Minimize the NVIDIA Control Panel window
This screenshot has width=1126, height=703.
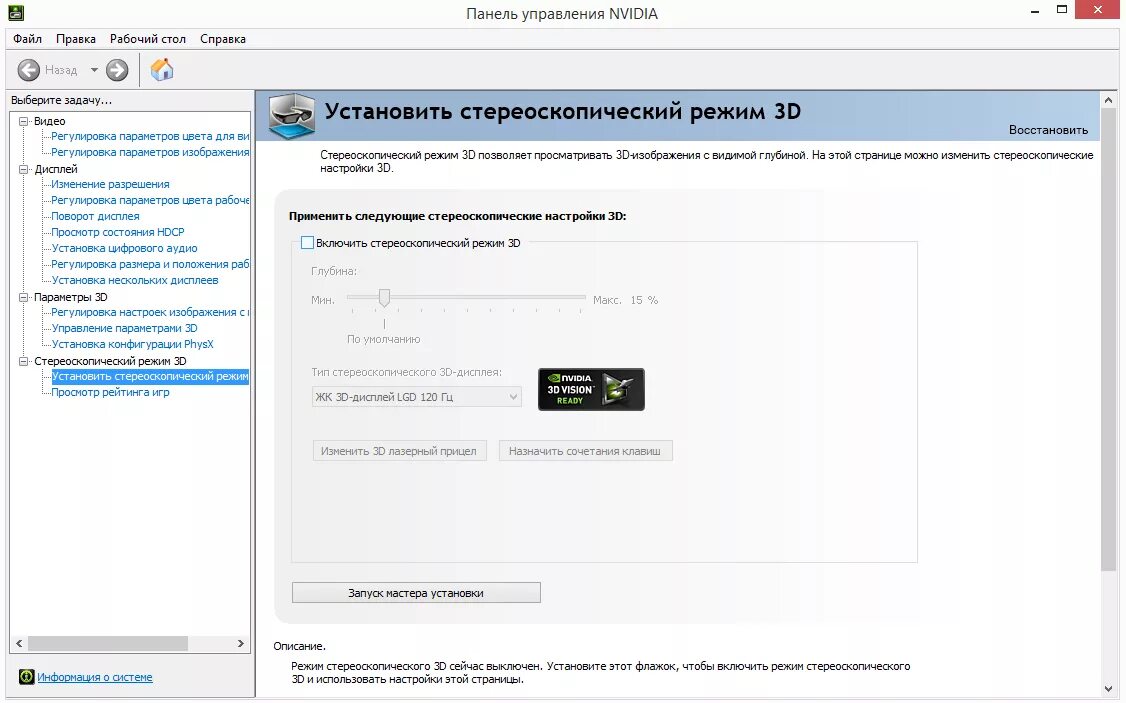tap(1035, 11)
